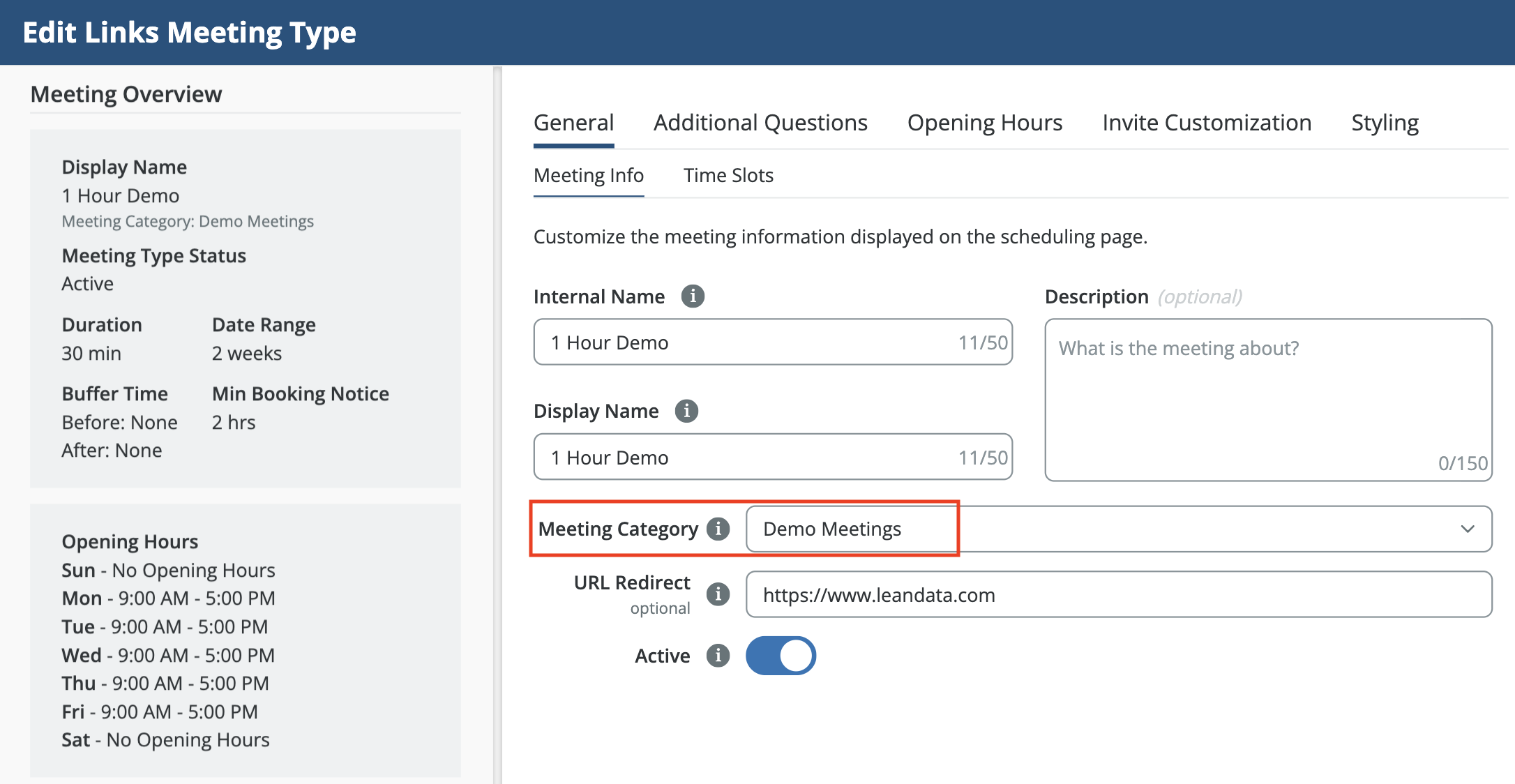The image size is (1515, 784).
Task: Click the Meeting Category info icon
Action: click(718, 529)
